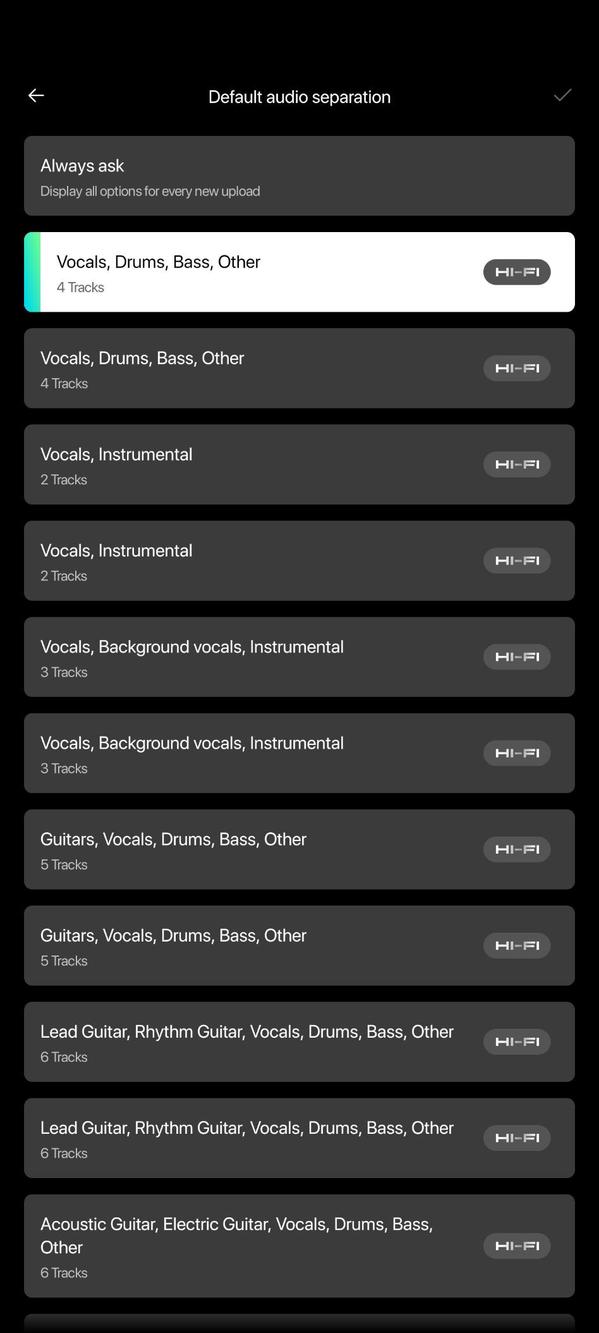Tap HI-FI badge on first Background vocals option
Screen dimensions: 599x1333
[517, 657]
